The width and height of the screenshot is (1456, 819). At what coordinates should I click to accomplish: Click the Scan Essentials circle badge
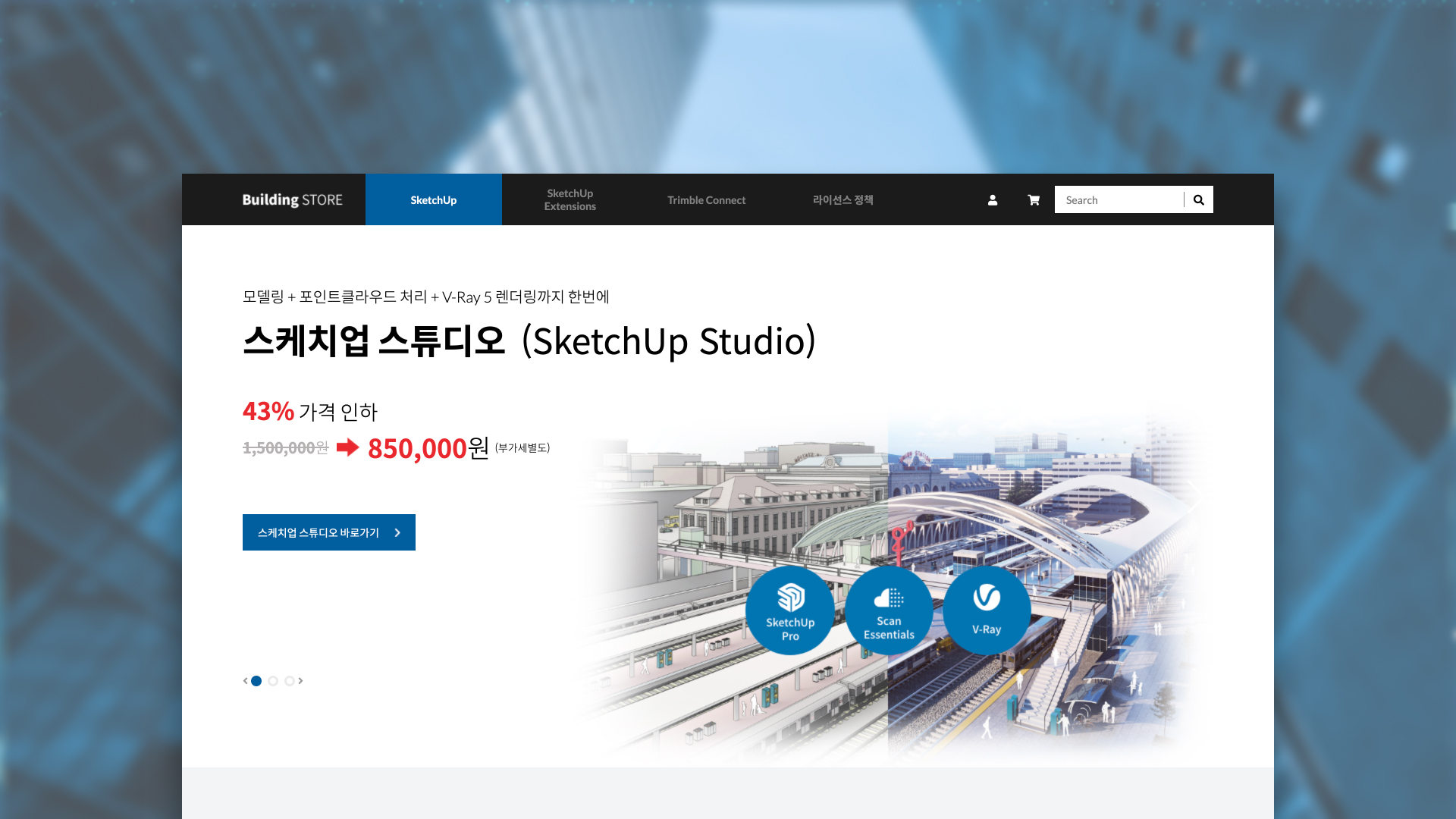point(889,611)
